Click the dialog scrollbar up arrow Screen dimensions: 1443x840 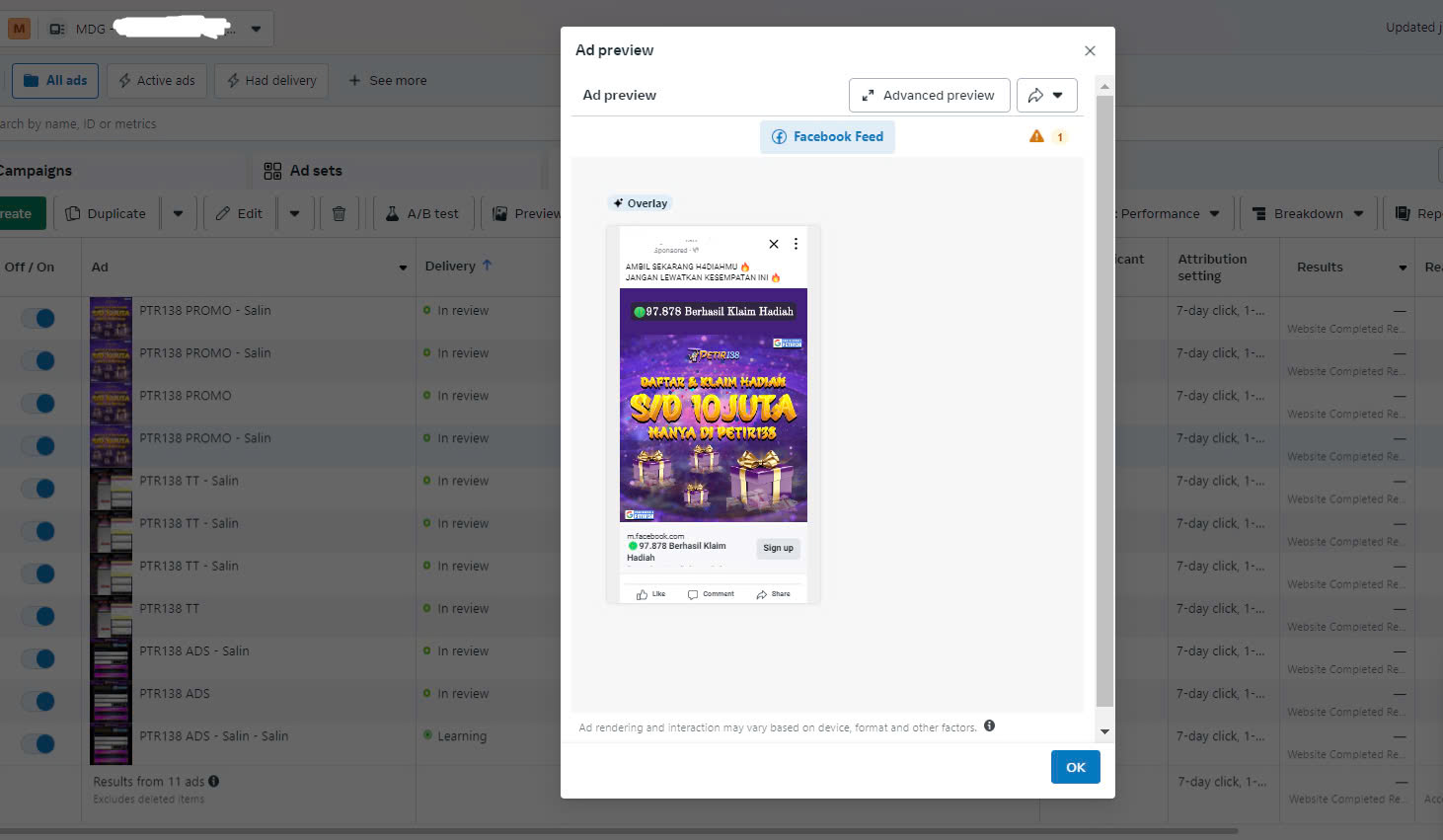click(x=1105, y=87)
